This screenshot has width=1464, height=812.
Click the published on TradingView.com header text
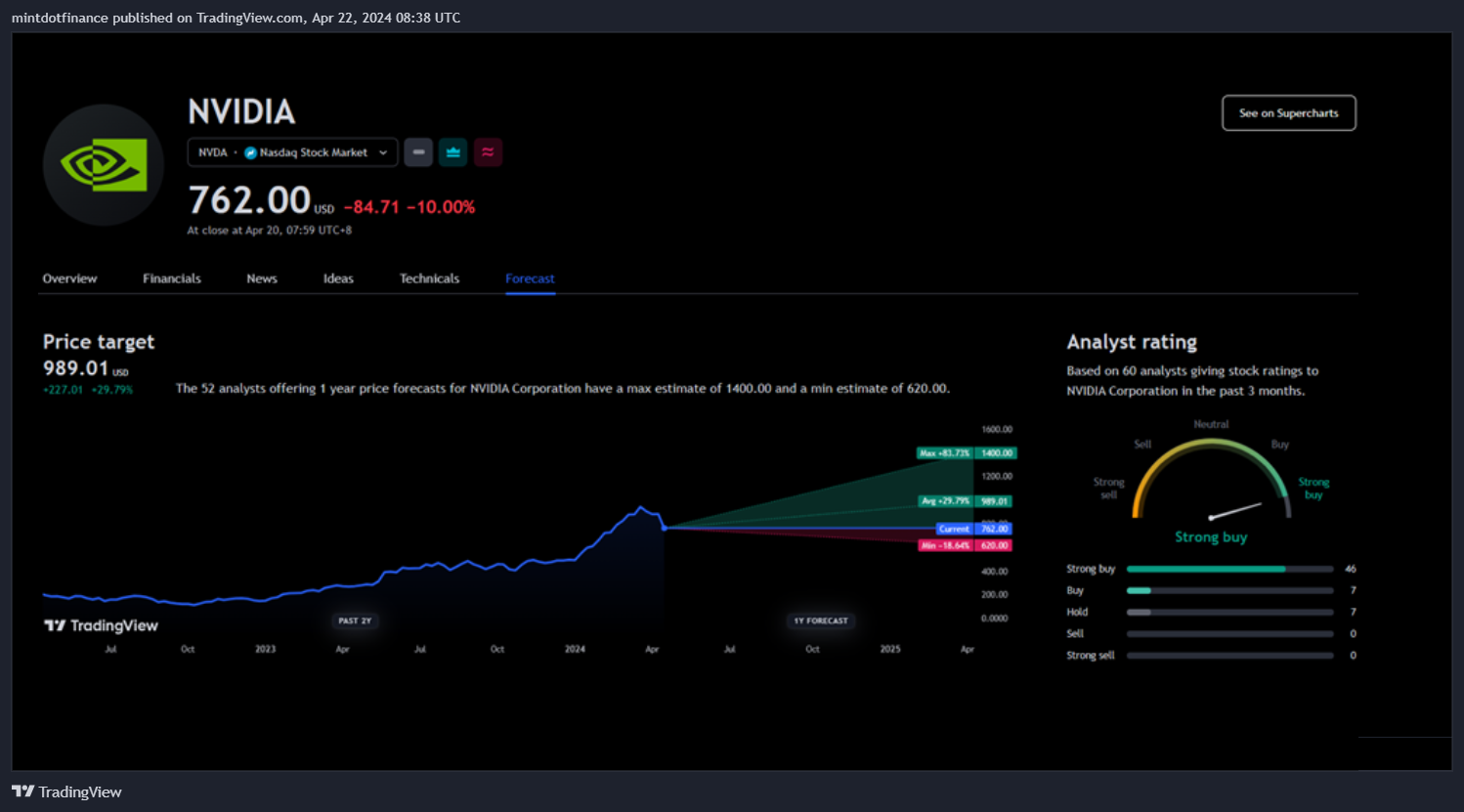(x=236, y=18)
